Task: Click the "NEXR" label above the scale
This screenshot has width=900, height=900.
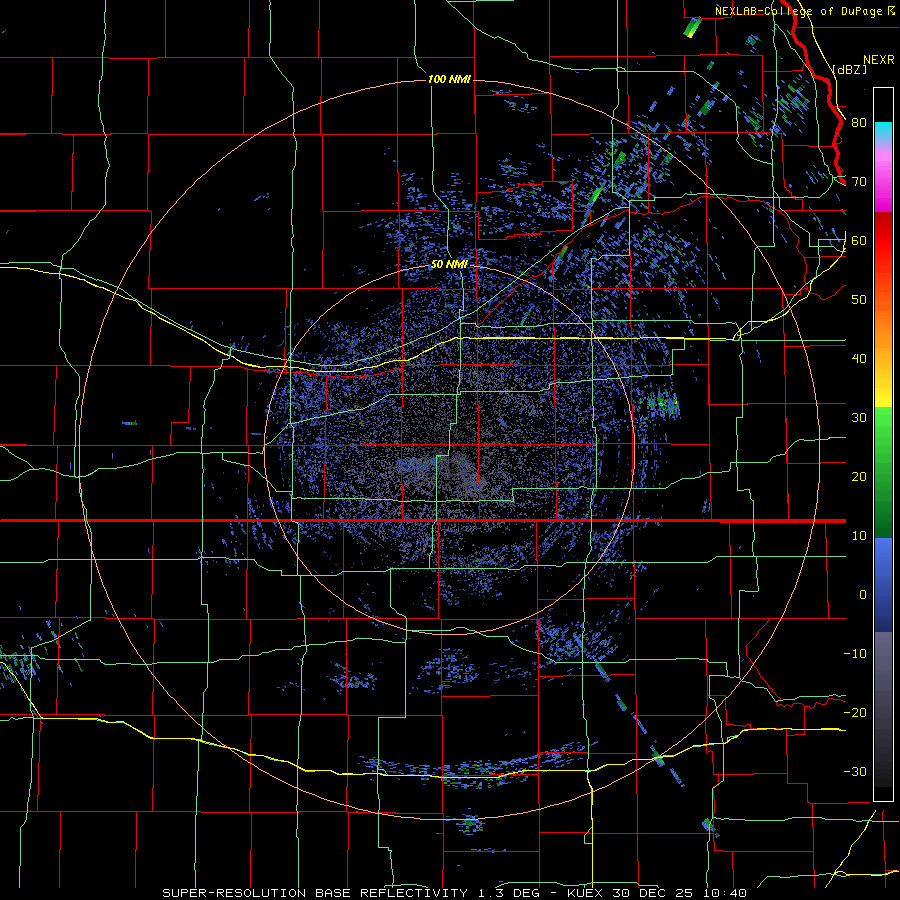Action: 879,60
